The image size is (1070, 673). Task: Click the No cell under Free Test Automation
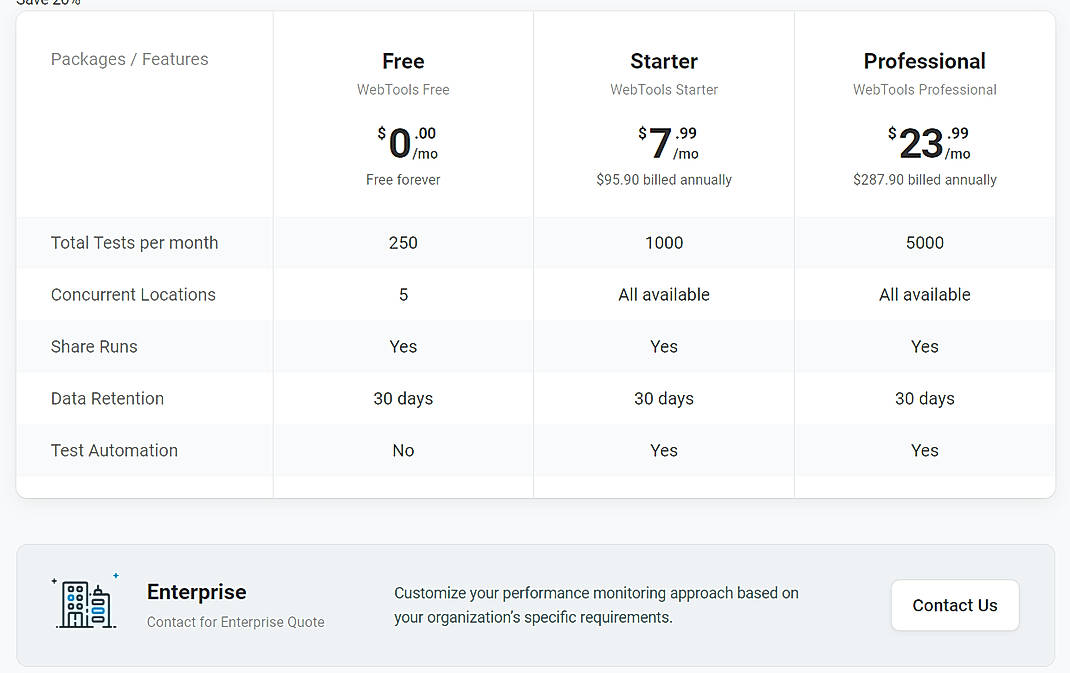(403, 450)
